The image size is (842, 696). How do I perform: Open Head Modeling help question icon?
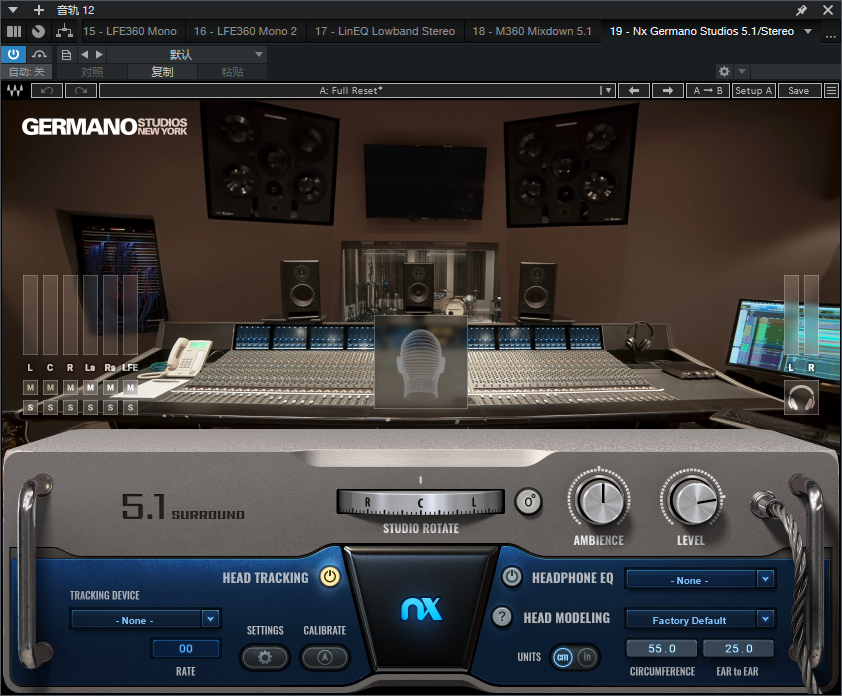pyautogui.click(x=502, y=617)
